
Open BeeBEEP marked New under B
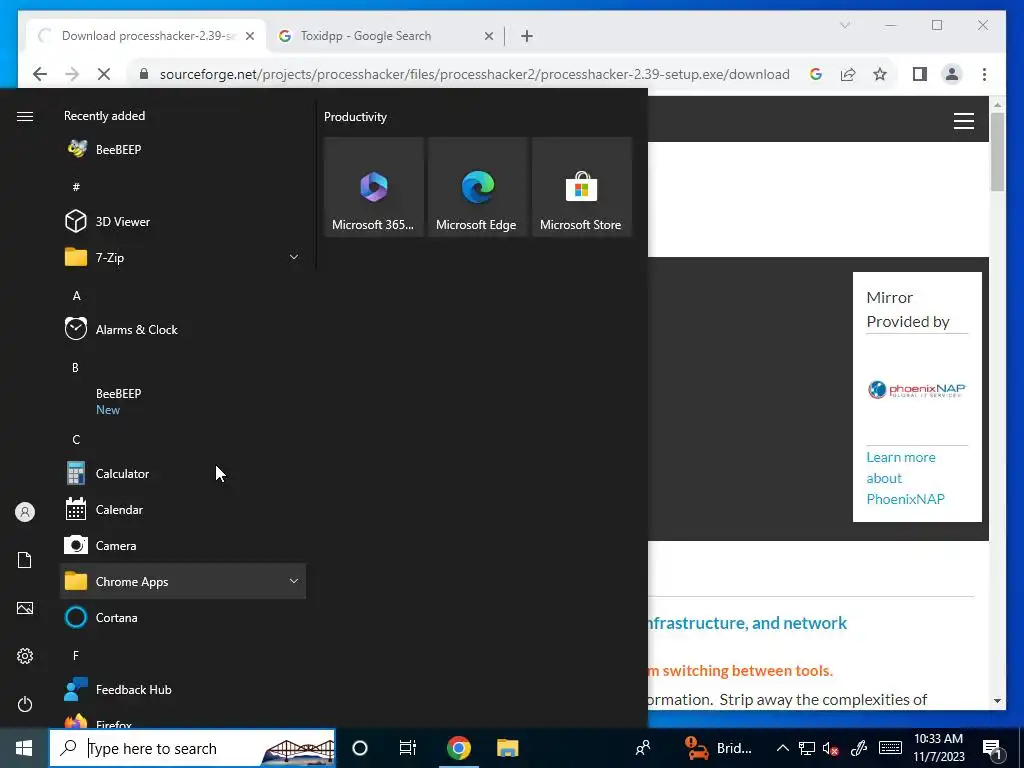pos(183,402)
